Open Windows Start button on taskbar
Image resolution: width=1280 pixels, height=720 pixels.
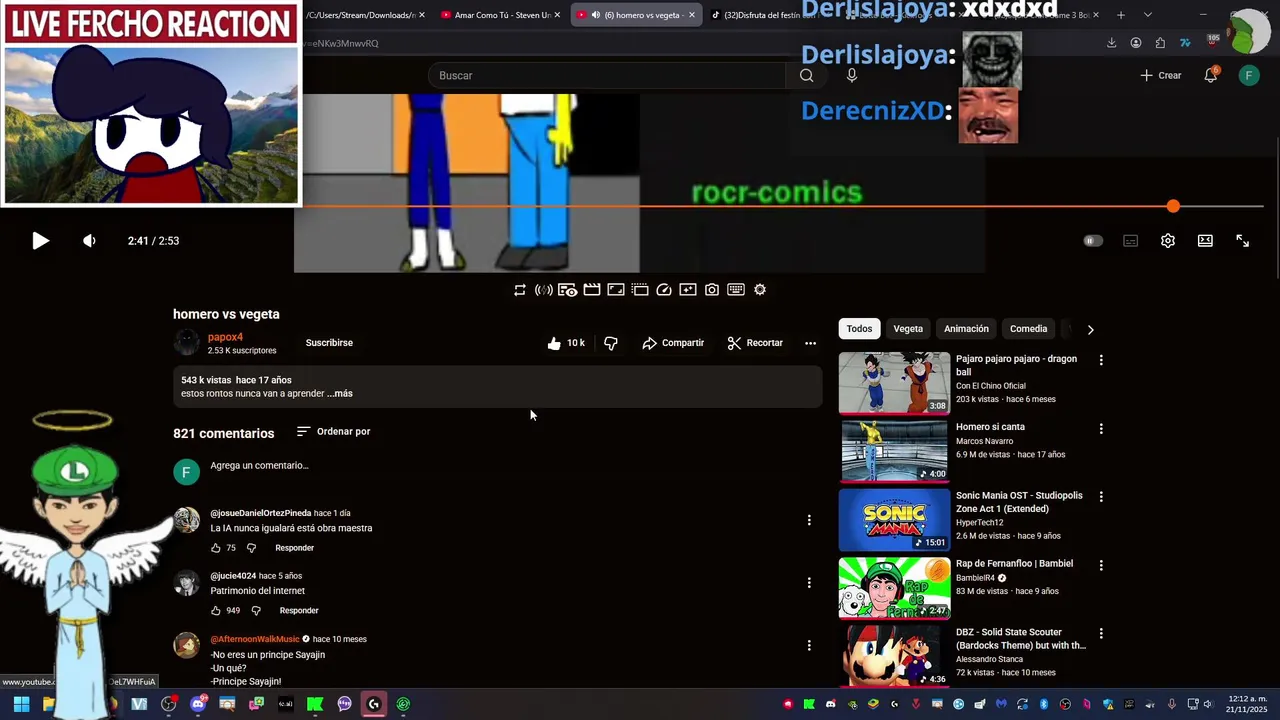(x=21, y=704)
